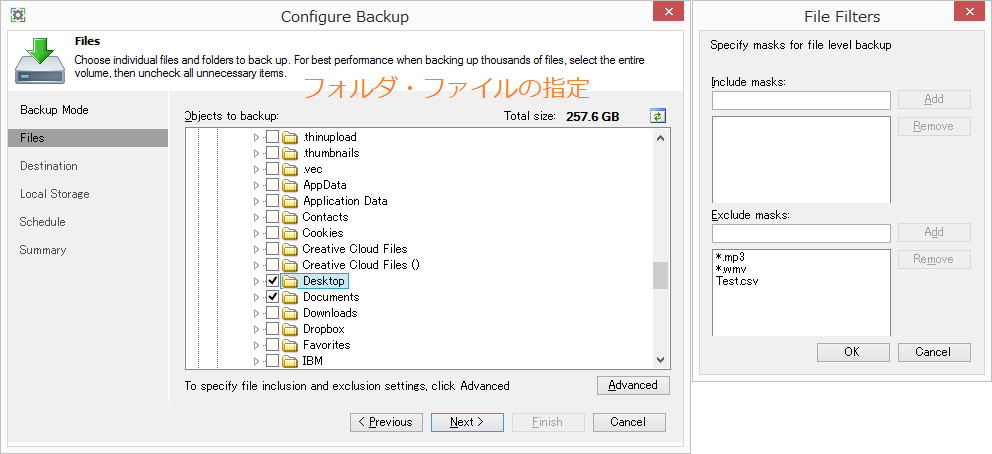Click the refresh icon next to Total size

(658, 116)
